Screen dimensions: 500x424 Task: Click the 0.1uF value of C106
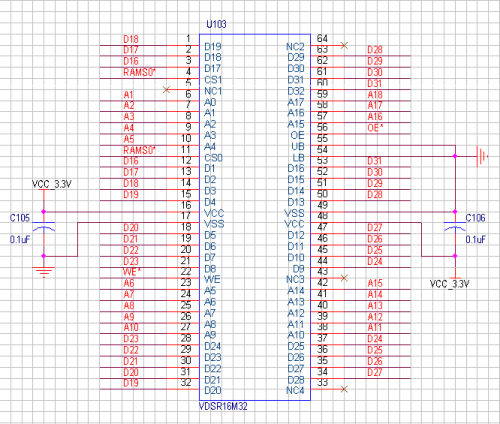tap(475, 240)
